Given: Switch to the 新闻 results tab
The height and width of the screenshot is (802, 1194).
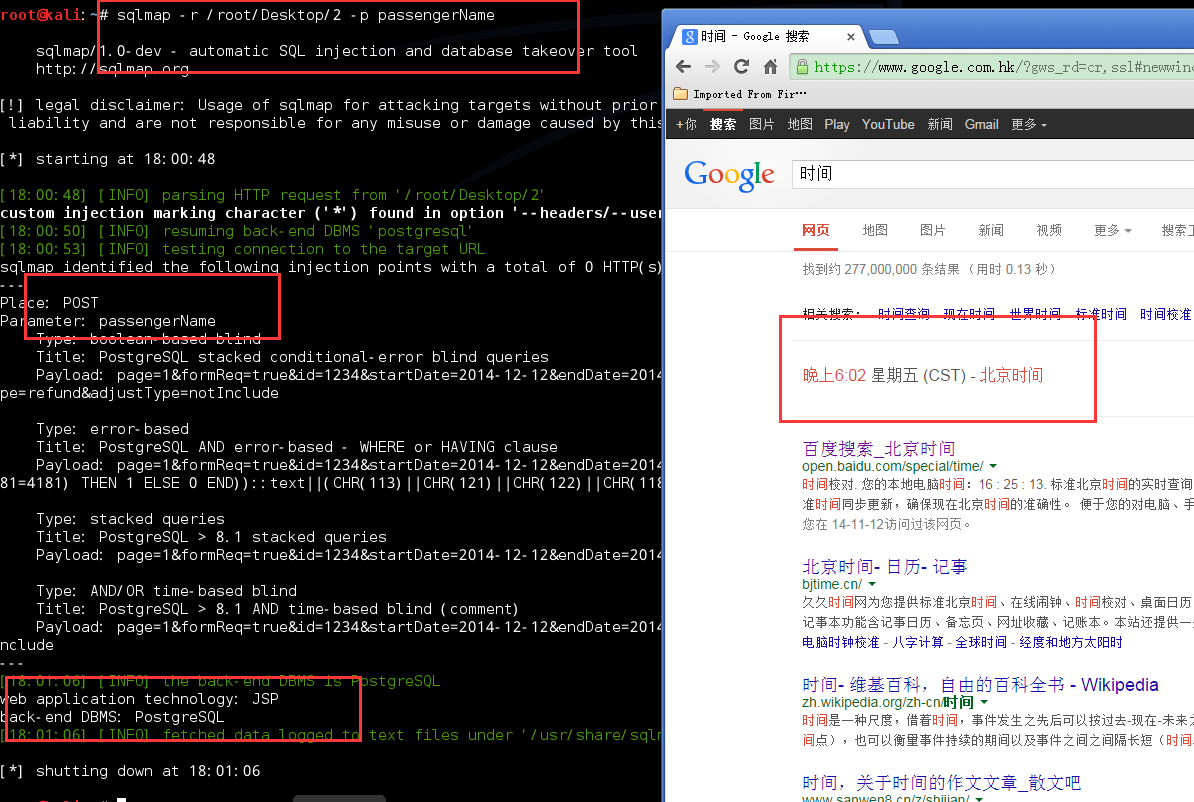Looking at the screenshot, I should 991,230.
